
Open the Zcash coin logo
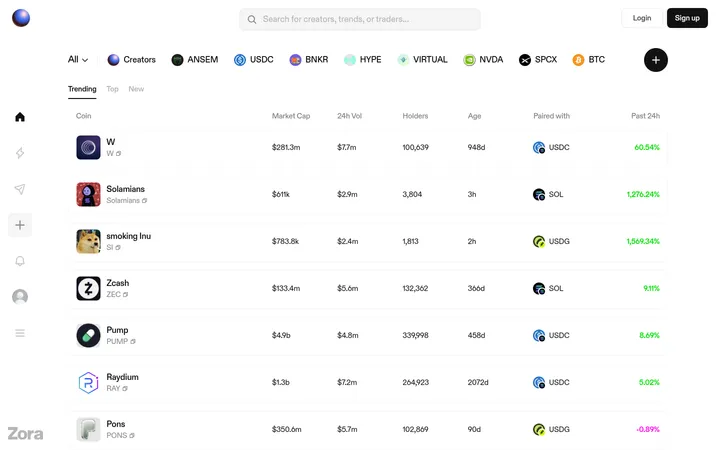tap(88, 288)
